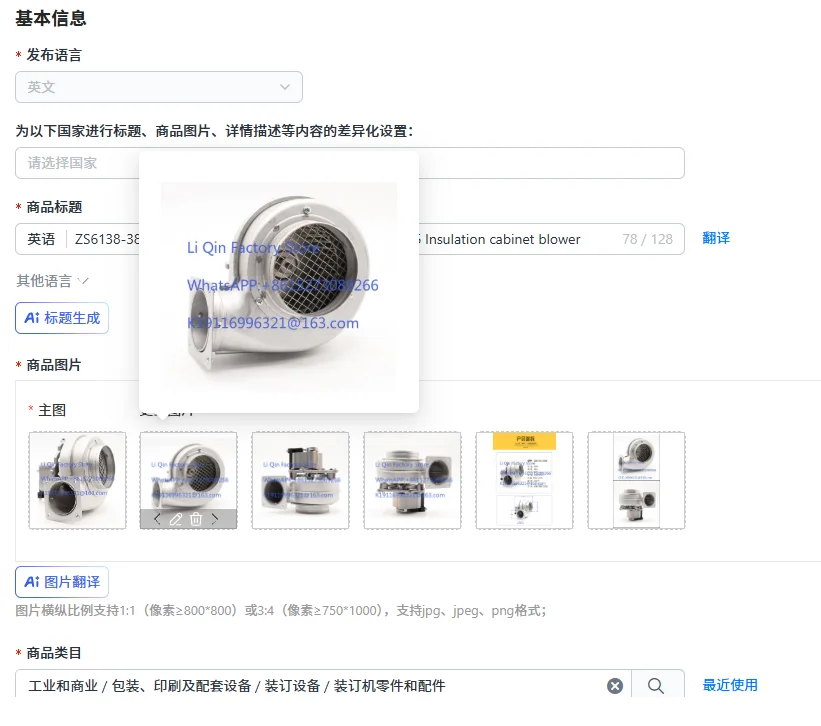Click the 基本信息 heading
Screen dimensions: 821x726
[51, 18]
